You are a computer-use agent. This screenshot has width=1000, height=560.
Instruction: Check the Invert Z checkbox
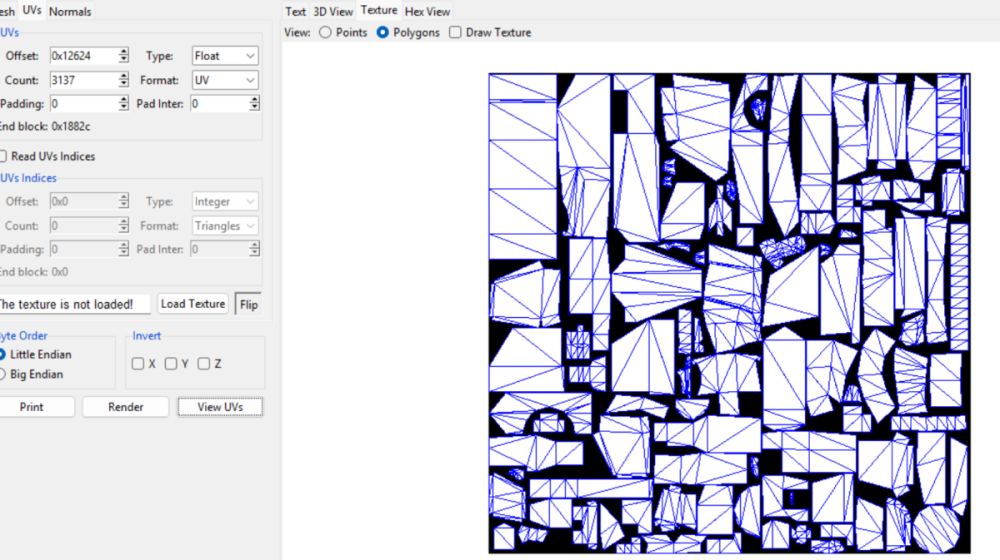[204, 364]
